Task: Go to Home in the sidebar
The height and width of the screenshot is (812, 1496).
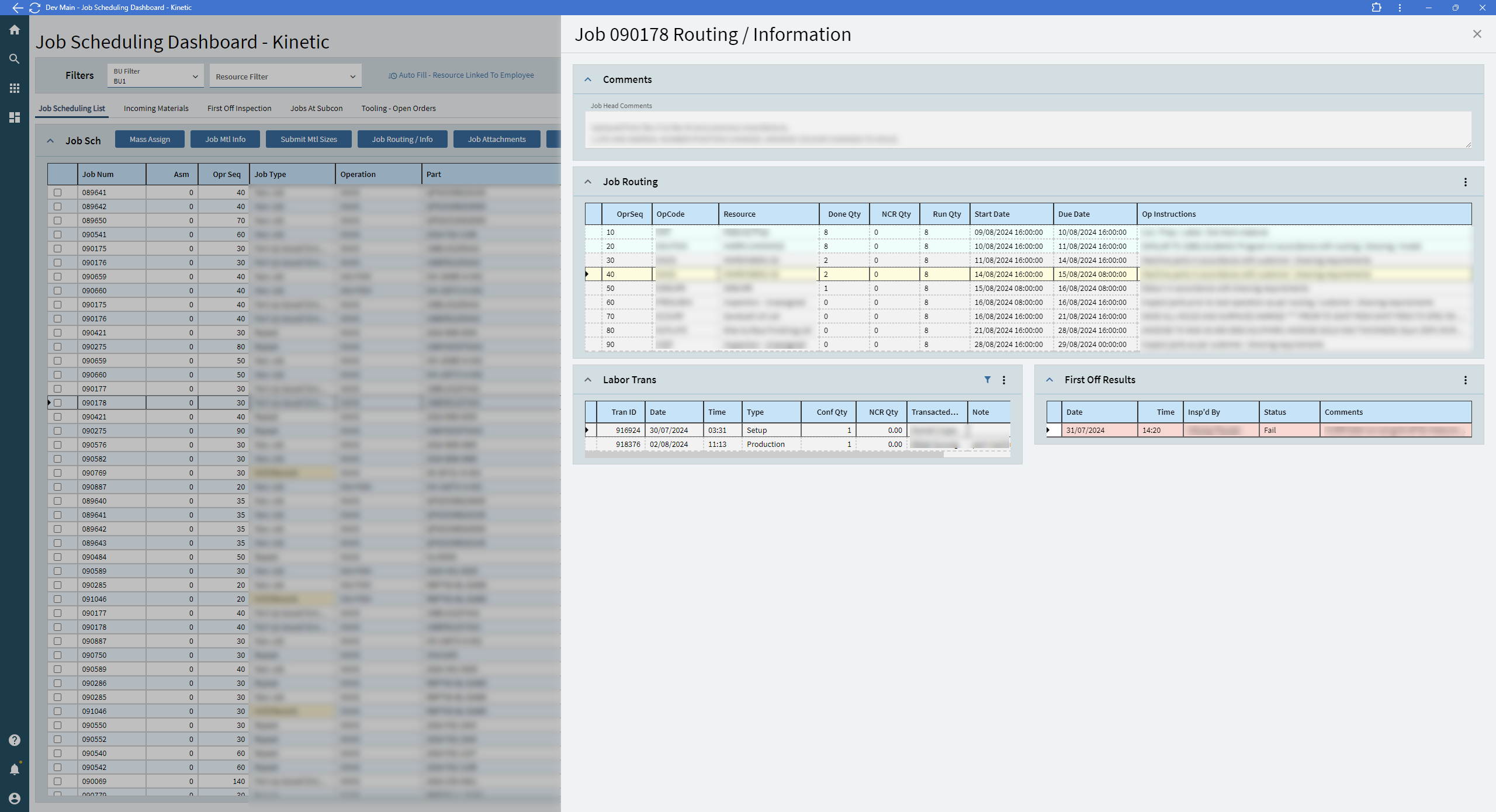Action: click(x=15, y=30)
